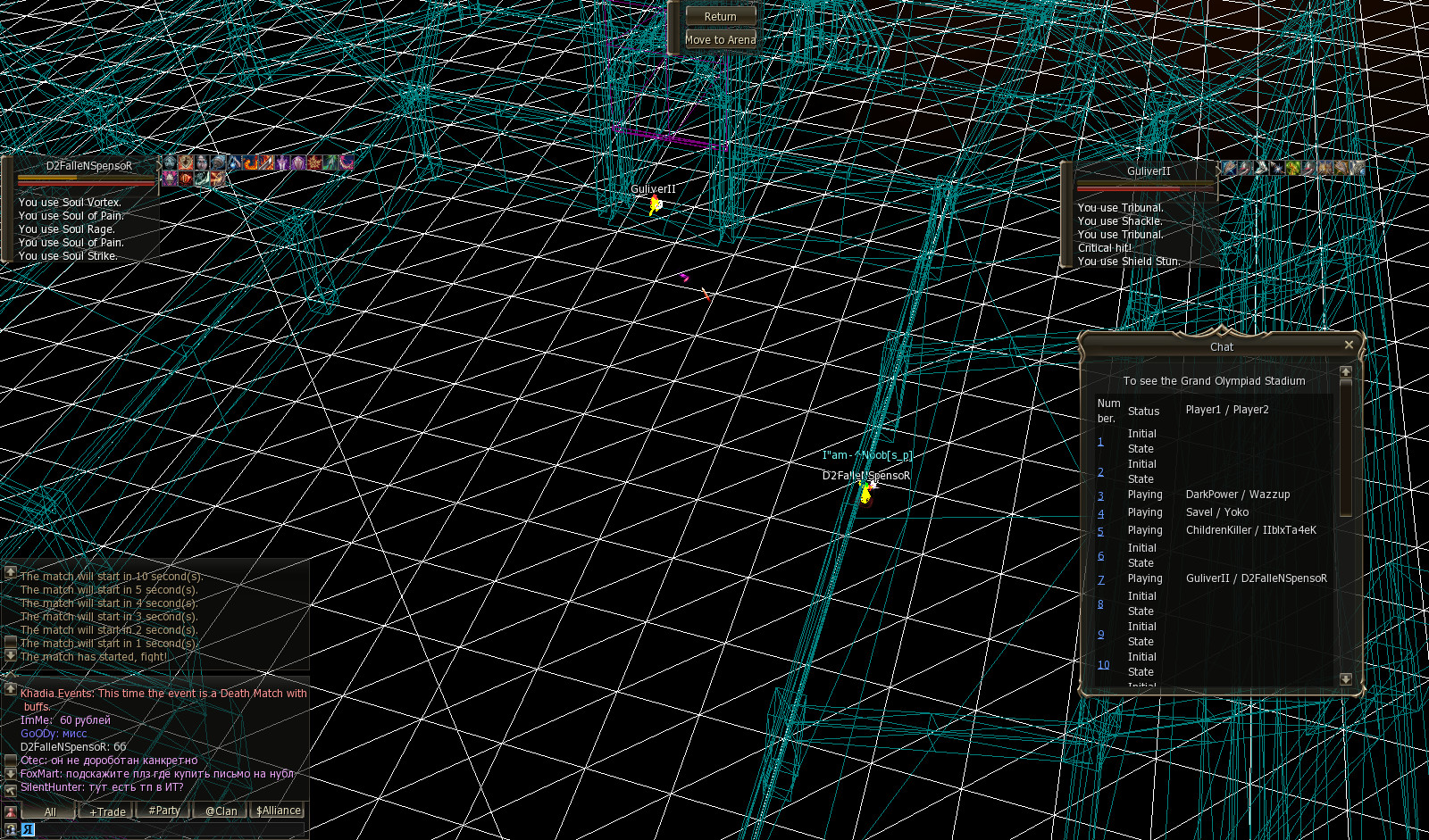Screen dimensions: 1429x840
Task: Open stadium number 1 link
Action: pyautogui.click(x=1100, y=441)
